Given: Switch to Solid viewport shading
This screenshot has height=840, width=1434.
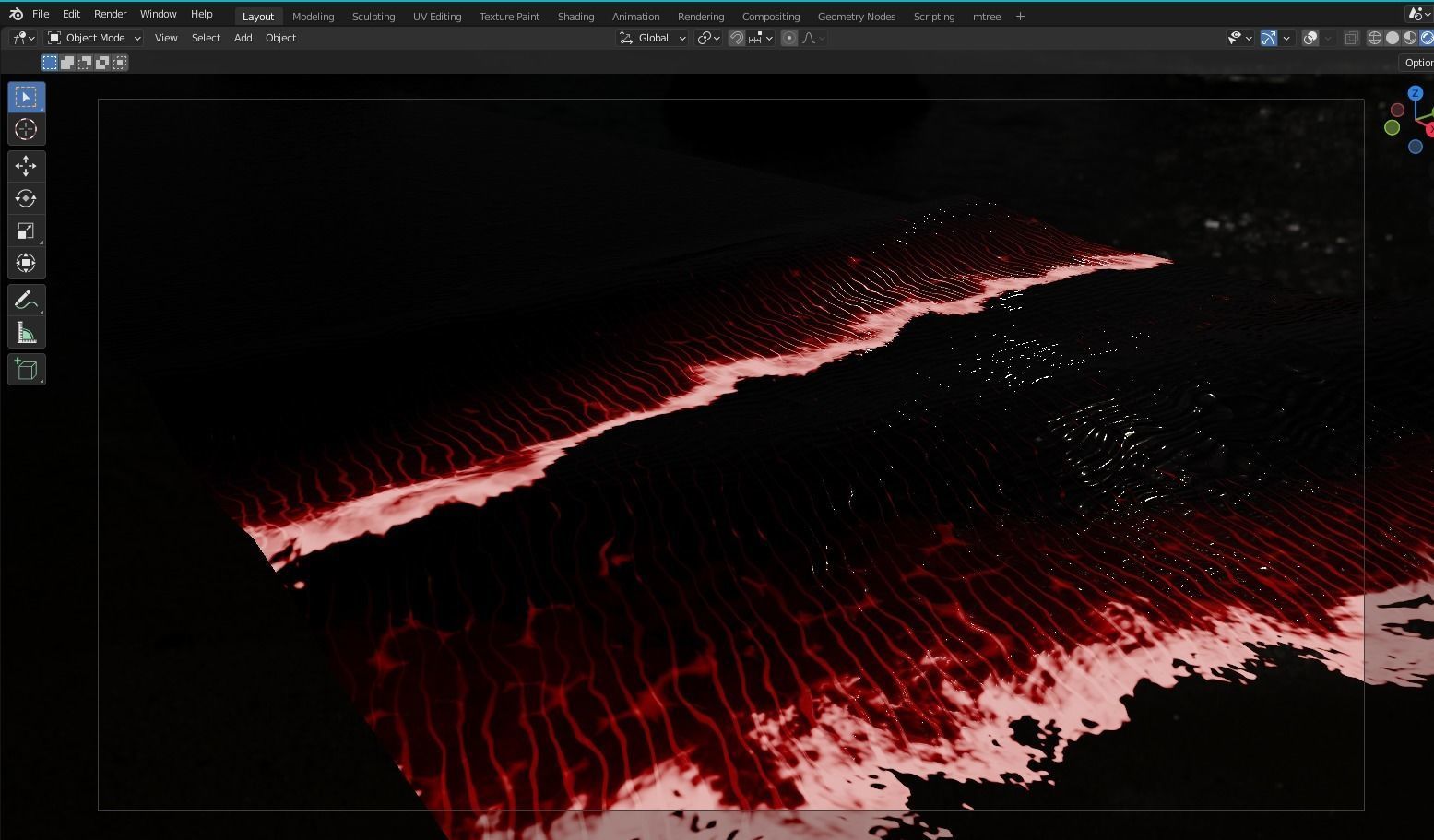Looking at the screenshot, I should (1393, 38).
